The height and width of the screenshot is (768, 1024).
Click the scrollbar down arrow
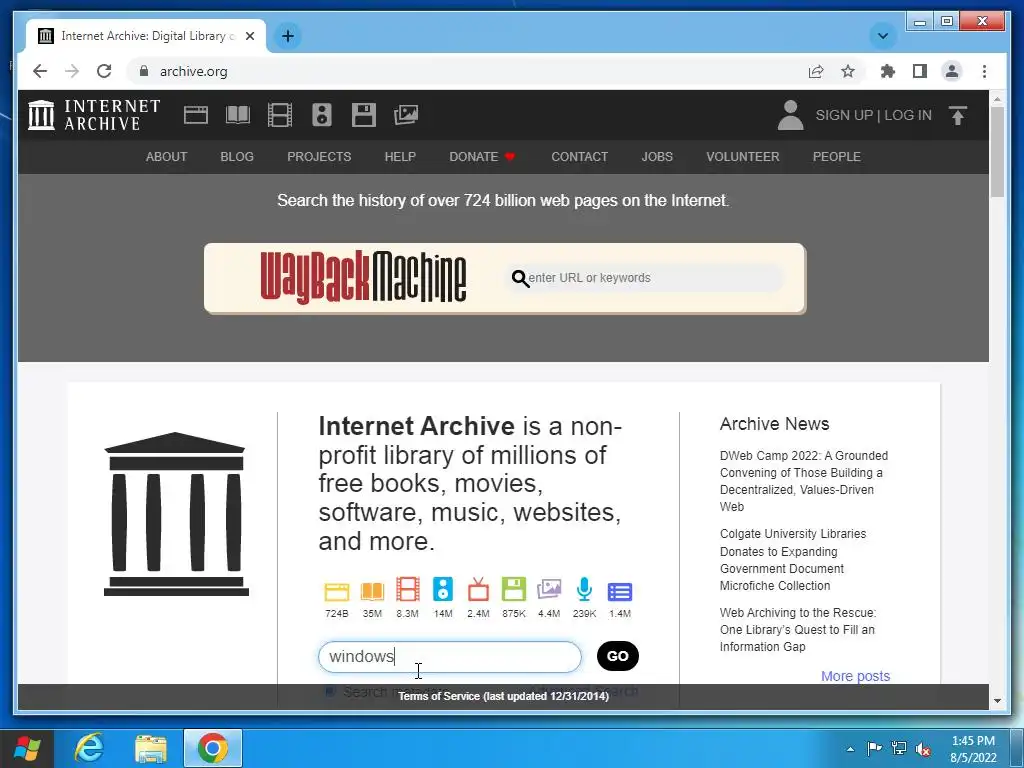(997, 701)
